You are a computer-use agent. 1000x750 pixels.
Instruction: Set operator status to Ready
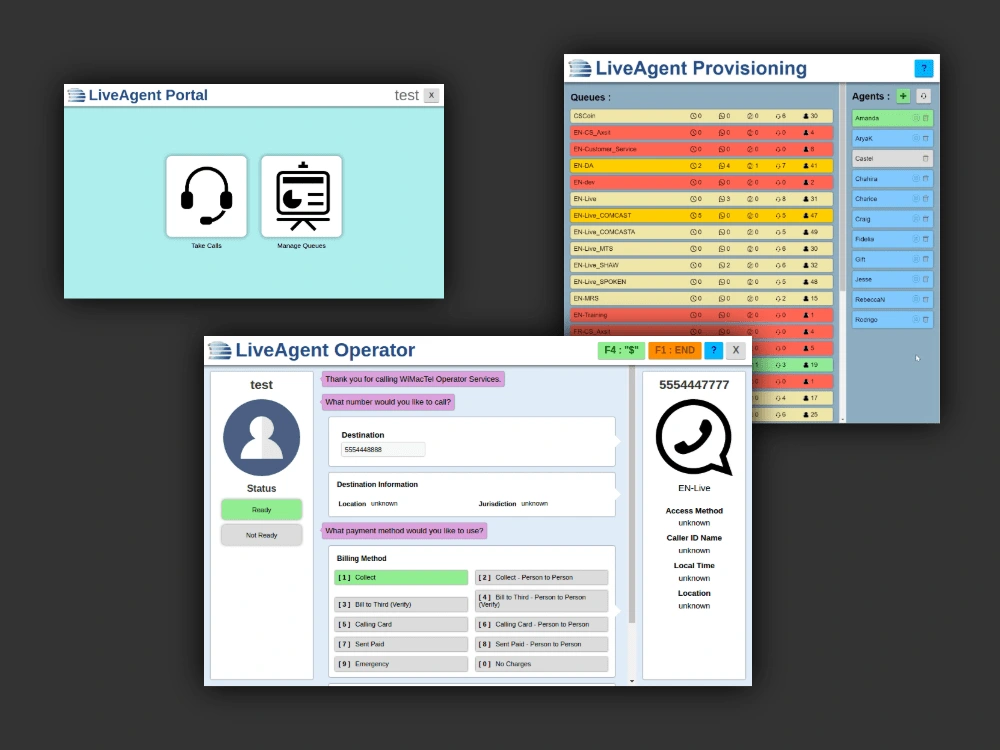point(261,510)
